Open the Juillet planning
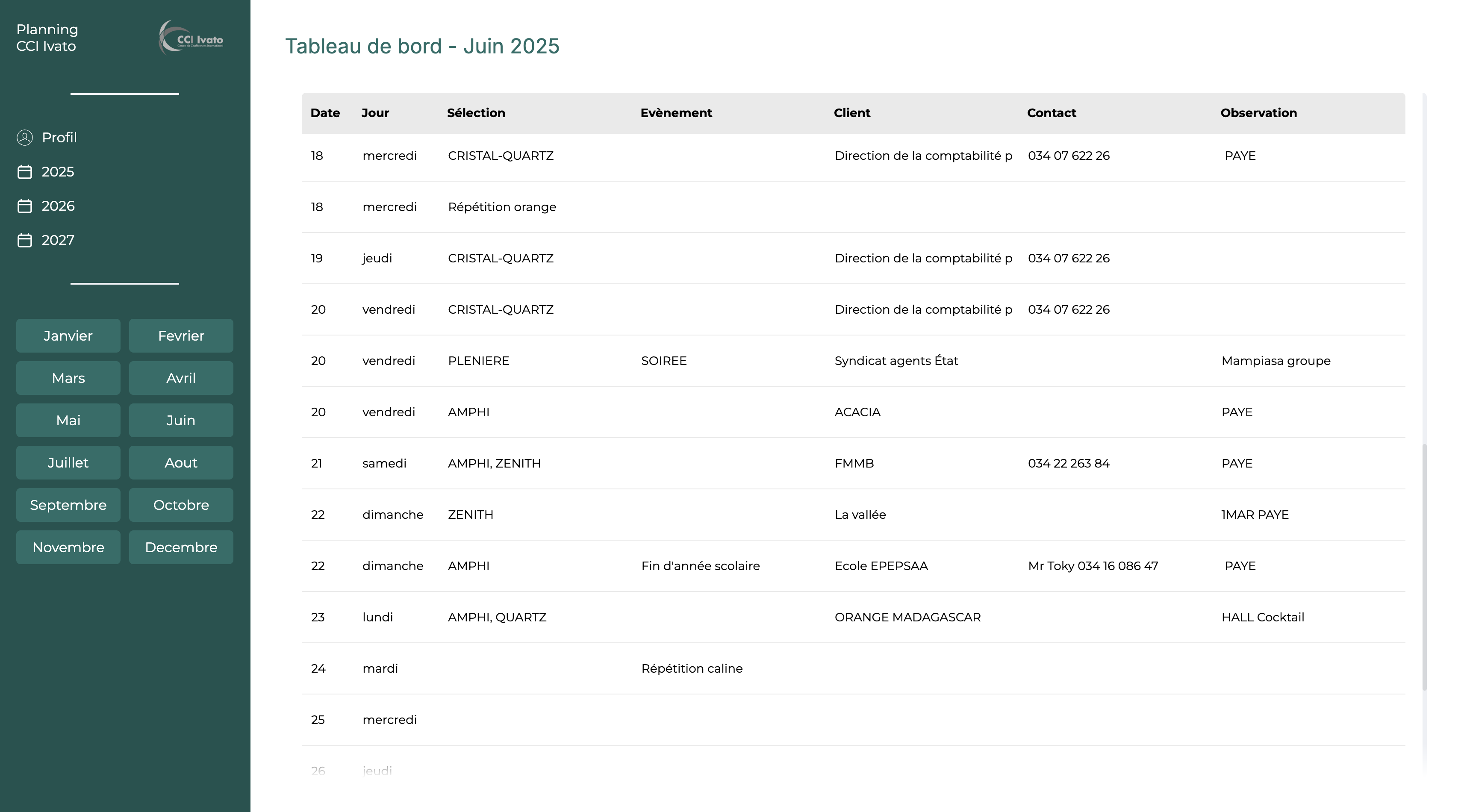 tap(68, 463)
